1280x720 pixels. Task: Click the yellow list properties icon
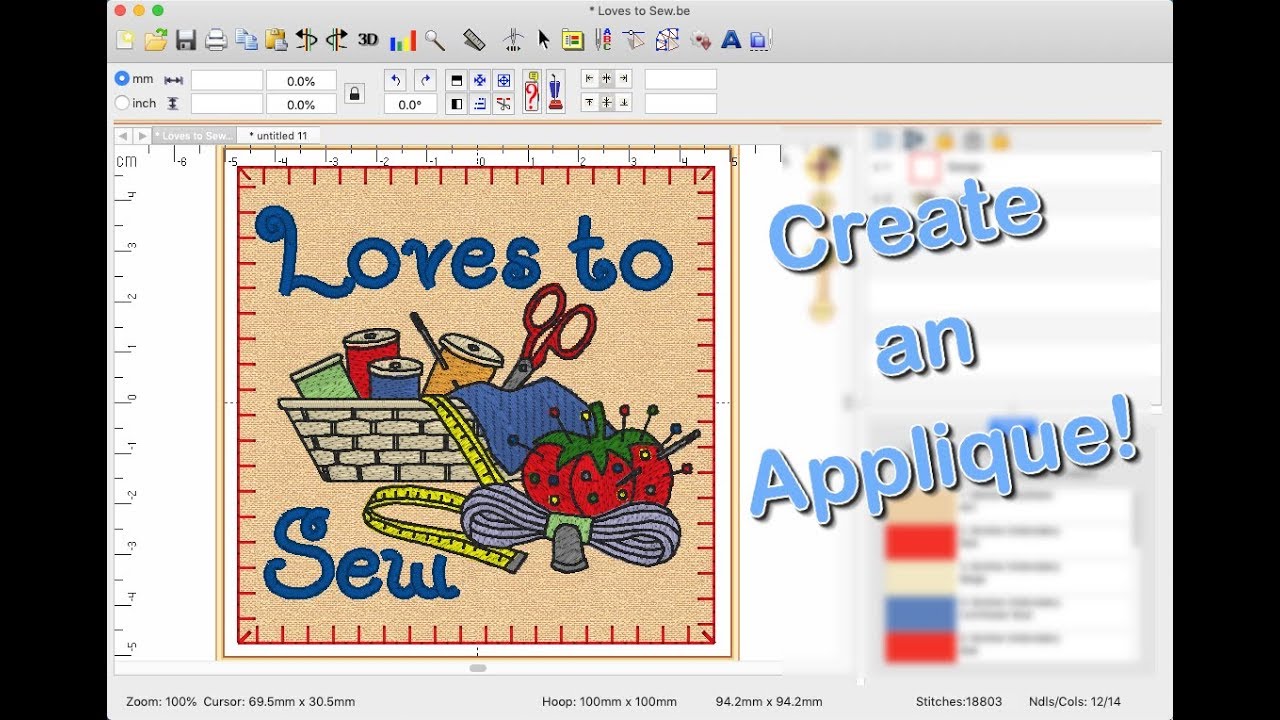572,40
